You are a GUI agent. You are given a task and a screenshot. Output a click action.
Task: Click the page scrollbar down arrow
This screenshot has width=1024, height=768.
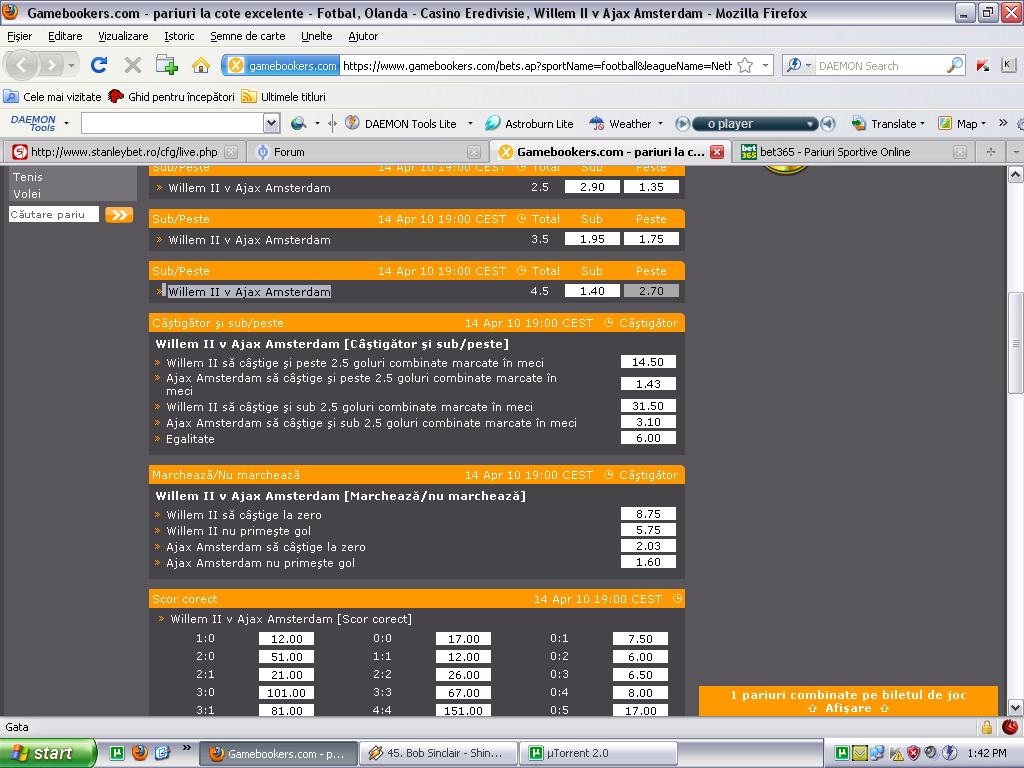1015,707
